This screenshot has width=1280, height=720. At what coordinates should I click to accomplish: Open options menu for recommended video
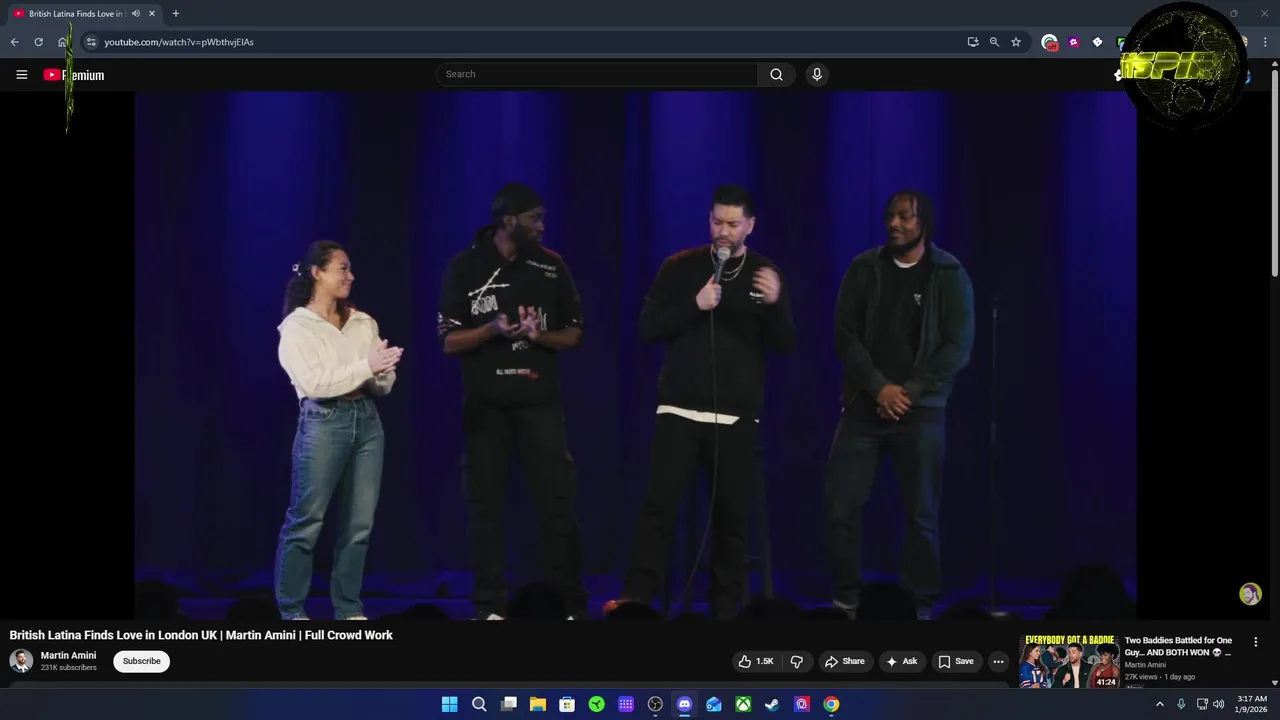pyautogui.click(x=1256, y=642)
